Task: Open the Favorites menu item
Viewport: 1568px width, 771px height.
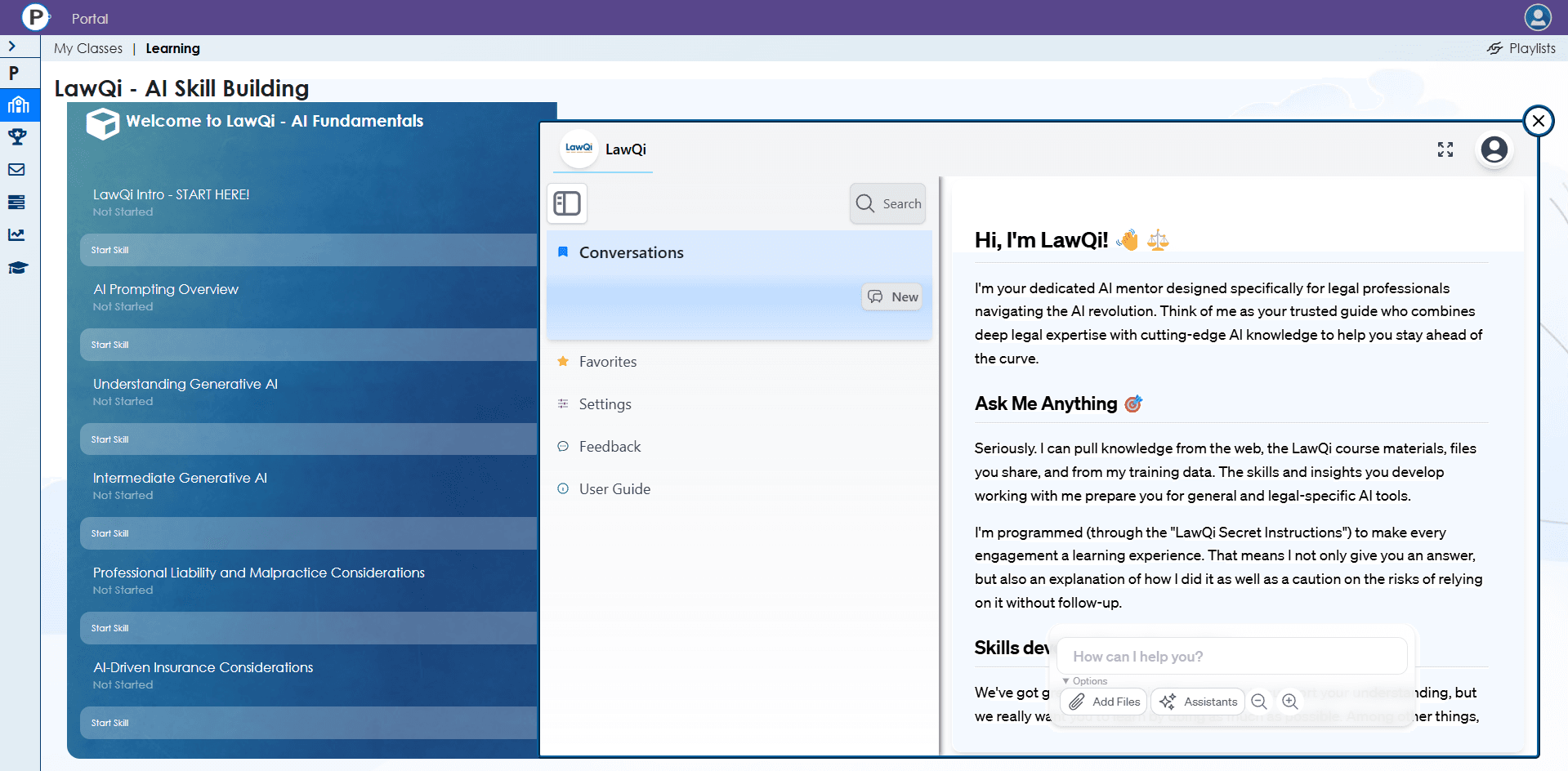Action: point(607,362)
